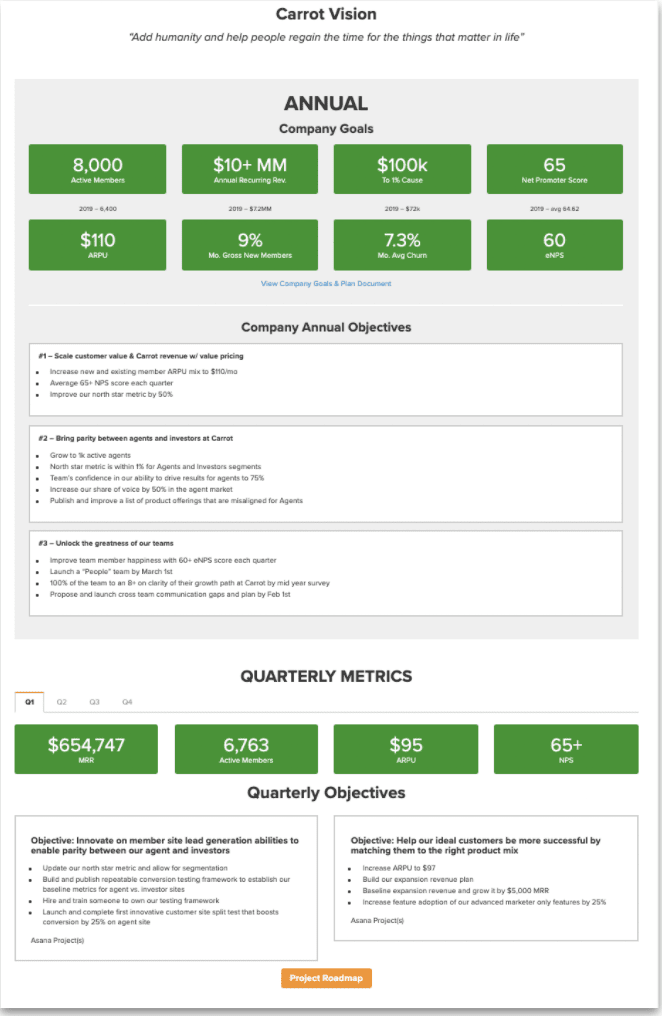This screenshot has width=662, height=1016.
Task: Click the 8,000 Active Members goal card
Action: 97,169
